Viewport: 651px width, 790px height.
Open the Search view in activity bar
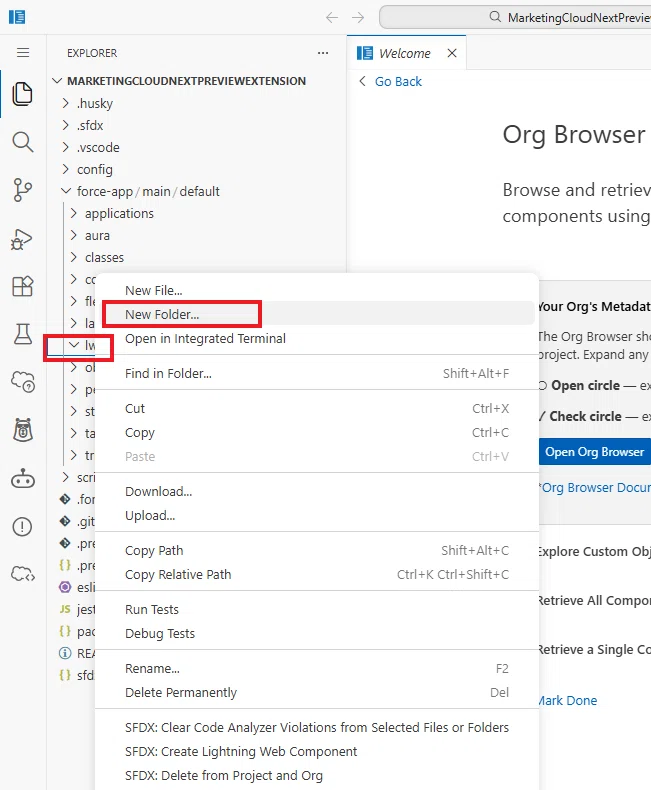tap(23, 142)
